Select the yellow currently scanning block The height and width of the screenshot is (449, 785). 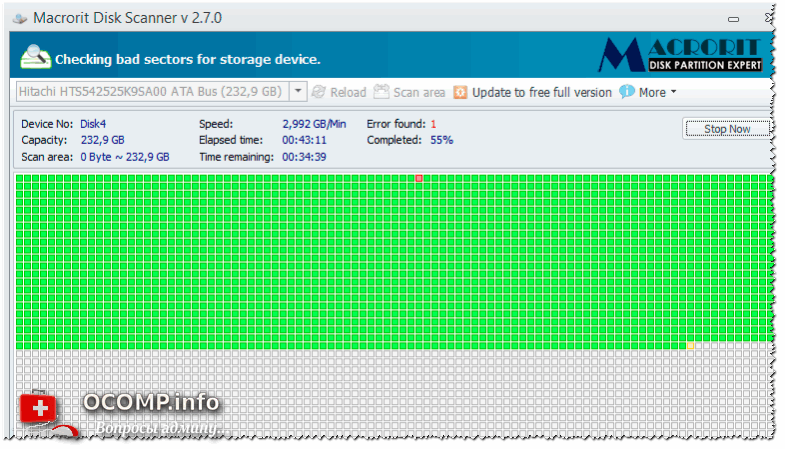tap(690, 345)
